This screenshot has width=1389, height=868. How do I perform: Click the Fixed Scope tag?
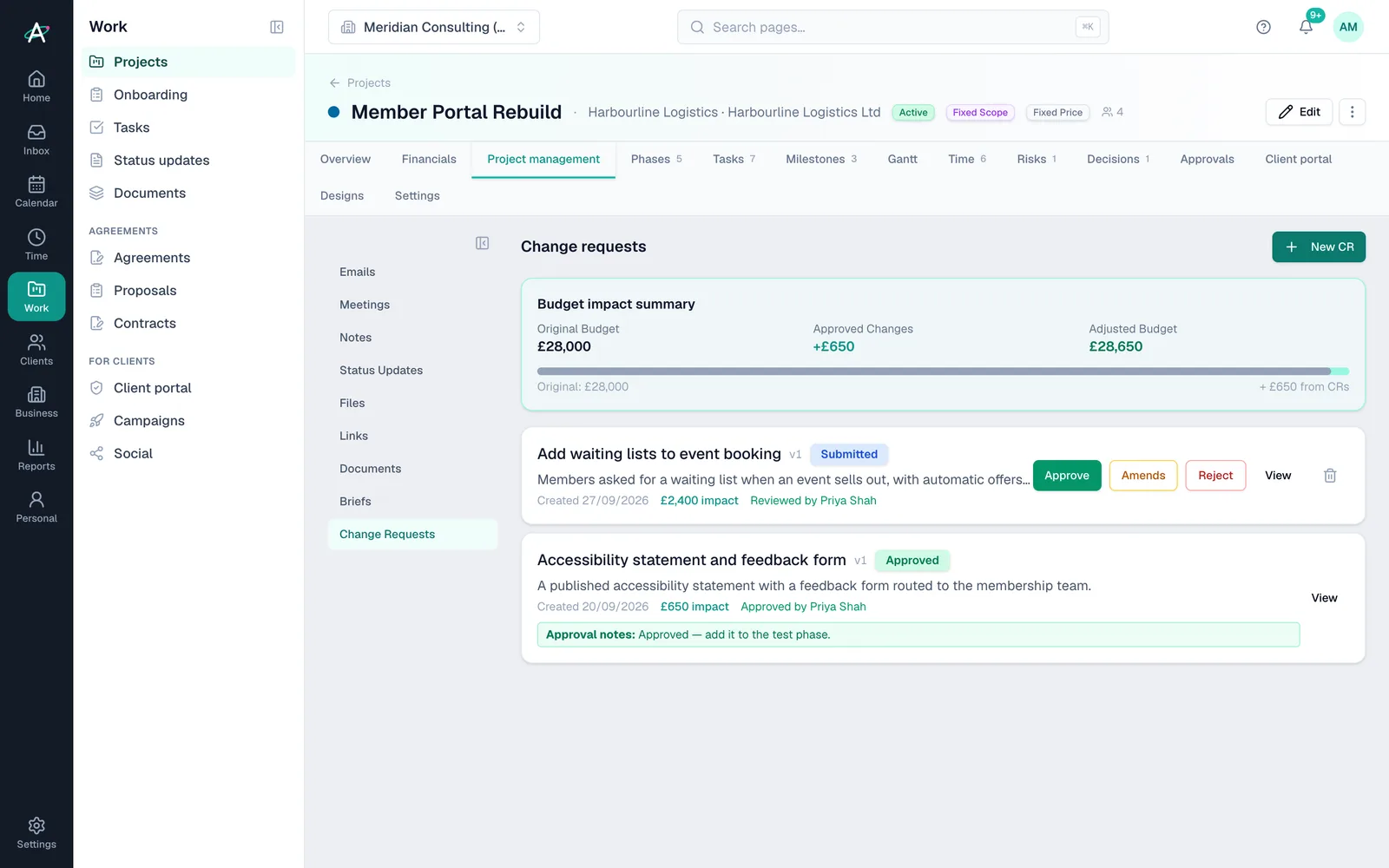coord(980,113)
